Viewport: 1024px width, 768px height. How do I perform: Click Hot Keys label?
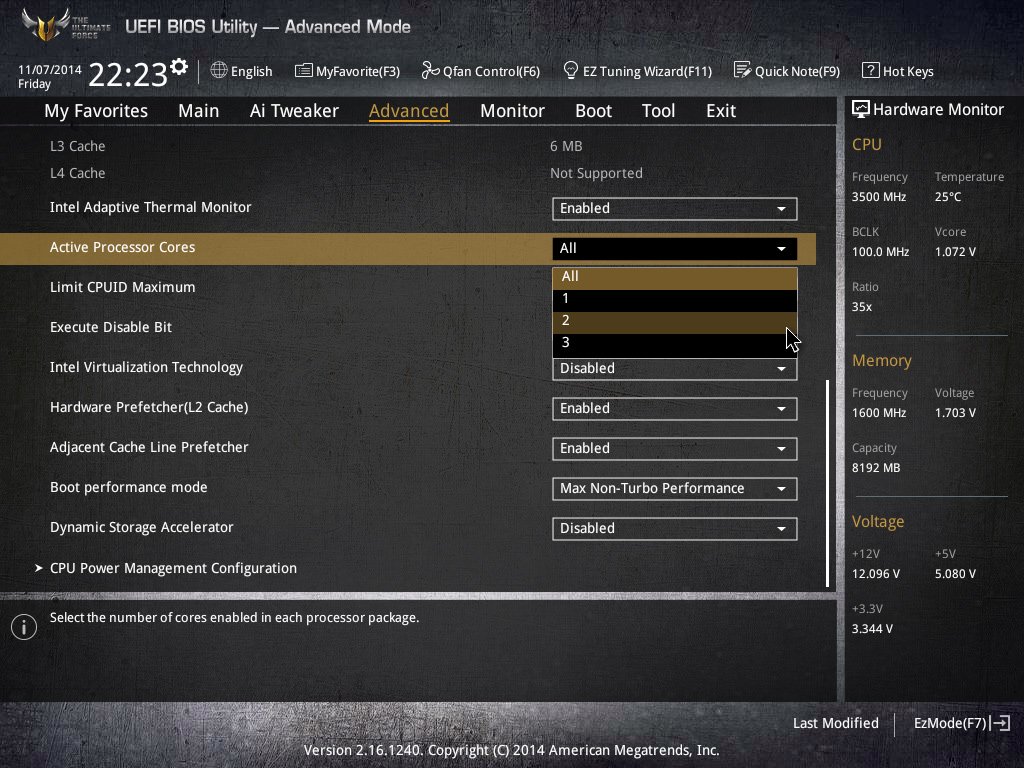pos(908,71)
